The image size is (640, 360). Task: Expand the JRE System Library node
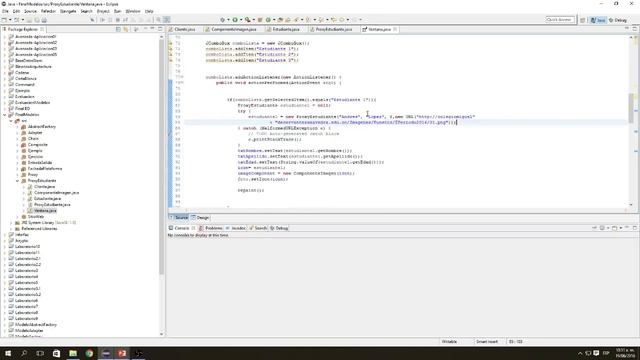click(x=11, y=223)
